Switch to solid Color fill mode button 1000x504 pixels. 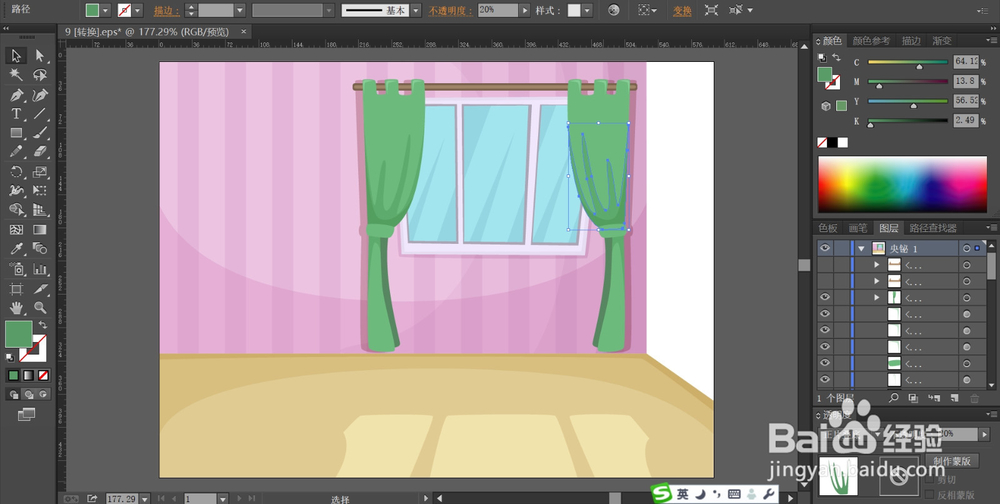pyautogui.click(x=13, y=376)
